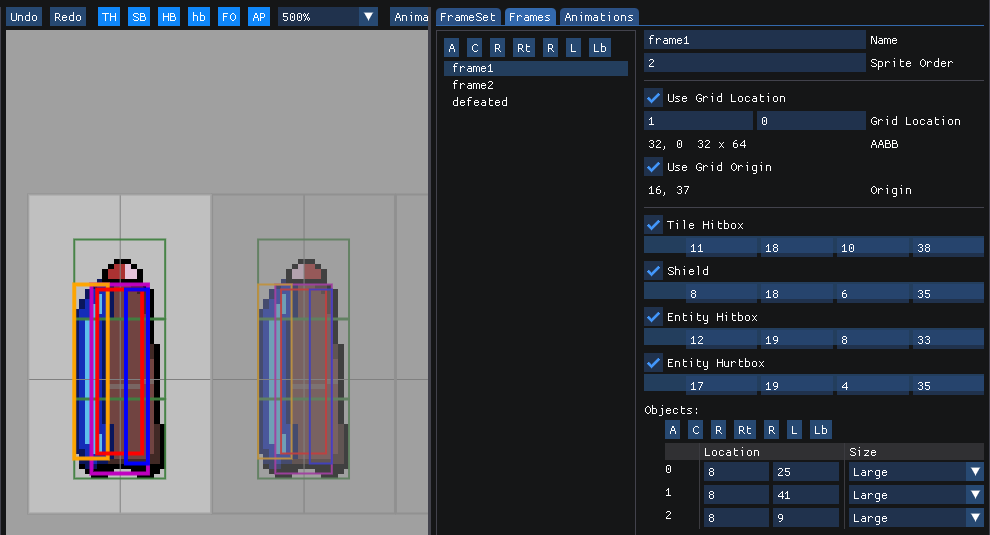Click the Grid Location X field showing 1
Screen dimensions: 990x535
(698, 121)
